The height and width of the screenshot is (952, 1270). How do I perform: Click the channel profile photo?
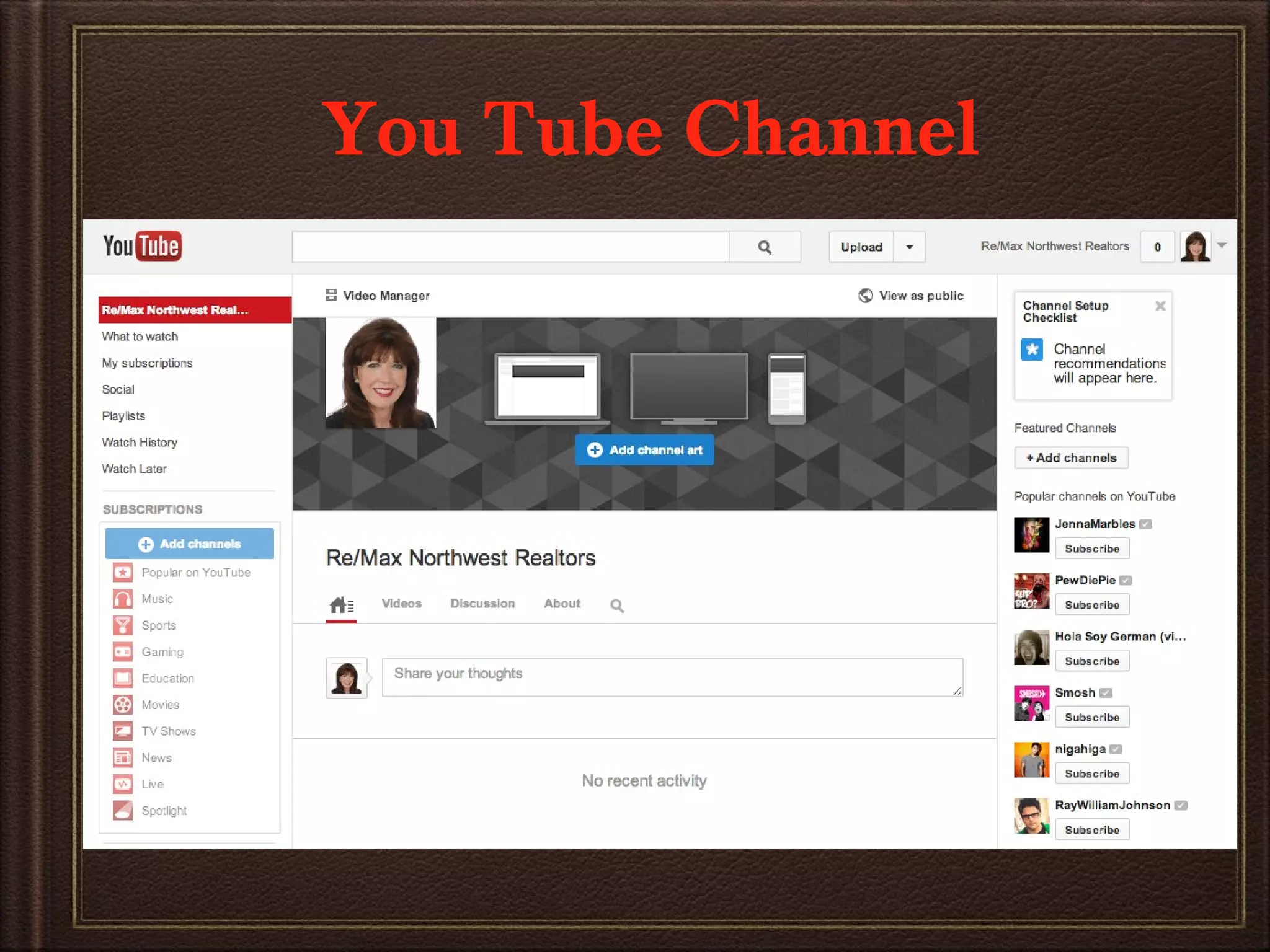(381, 373)
